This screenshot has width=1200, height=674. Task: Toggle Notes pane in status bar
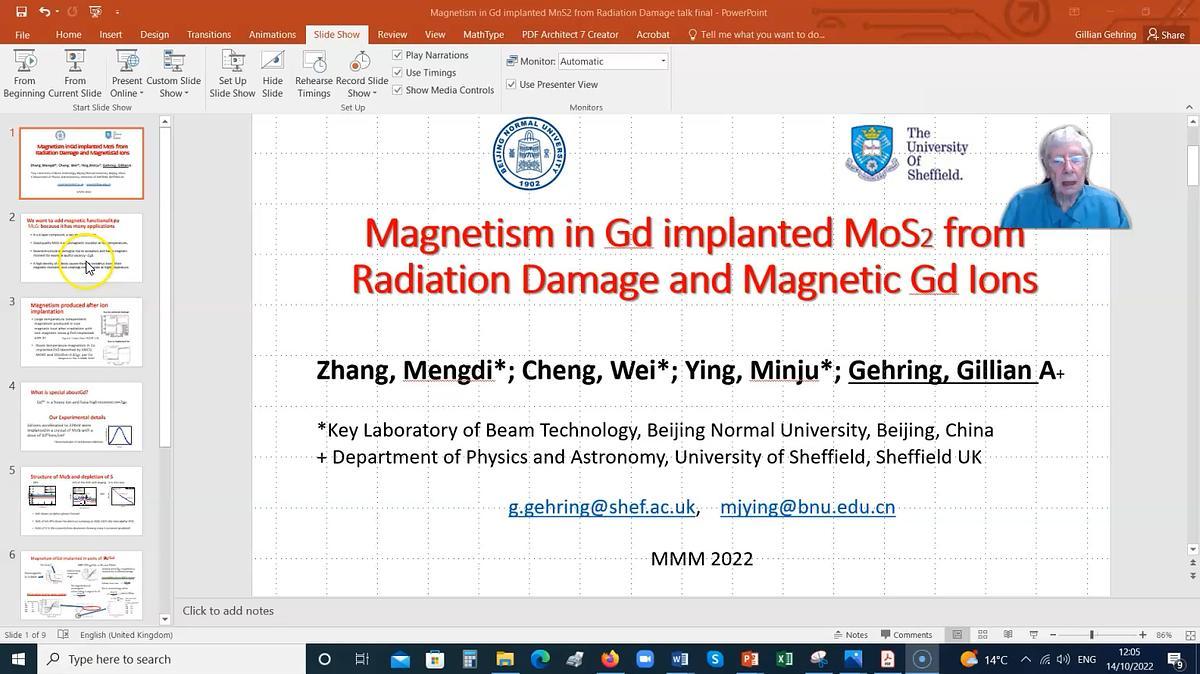tap(851, 635)
